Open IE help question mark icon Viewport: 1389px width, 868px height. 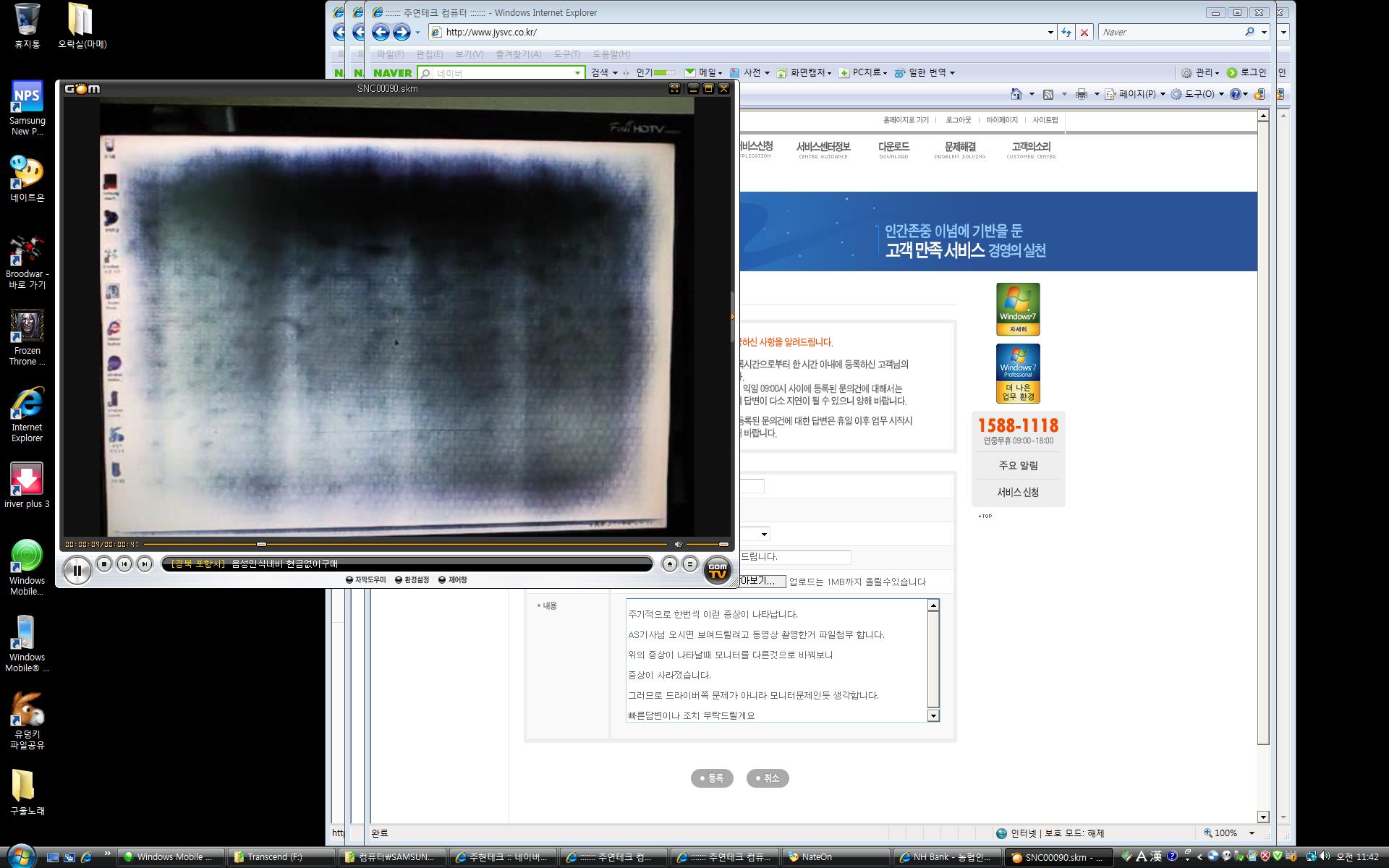pos(1236,94)
